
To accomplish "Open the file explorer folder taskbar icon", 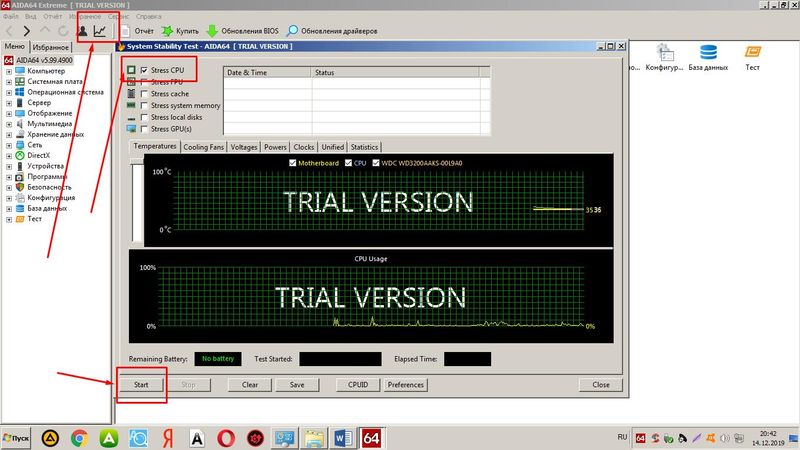I will point(314,438).
